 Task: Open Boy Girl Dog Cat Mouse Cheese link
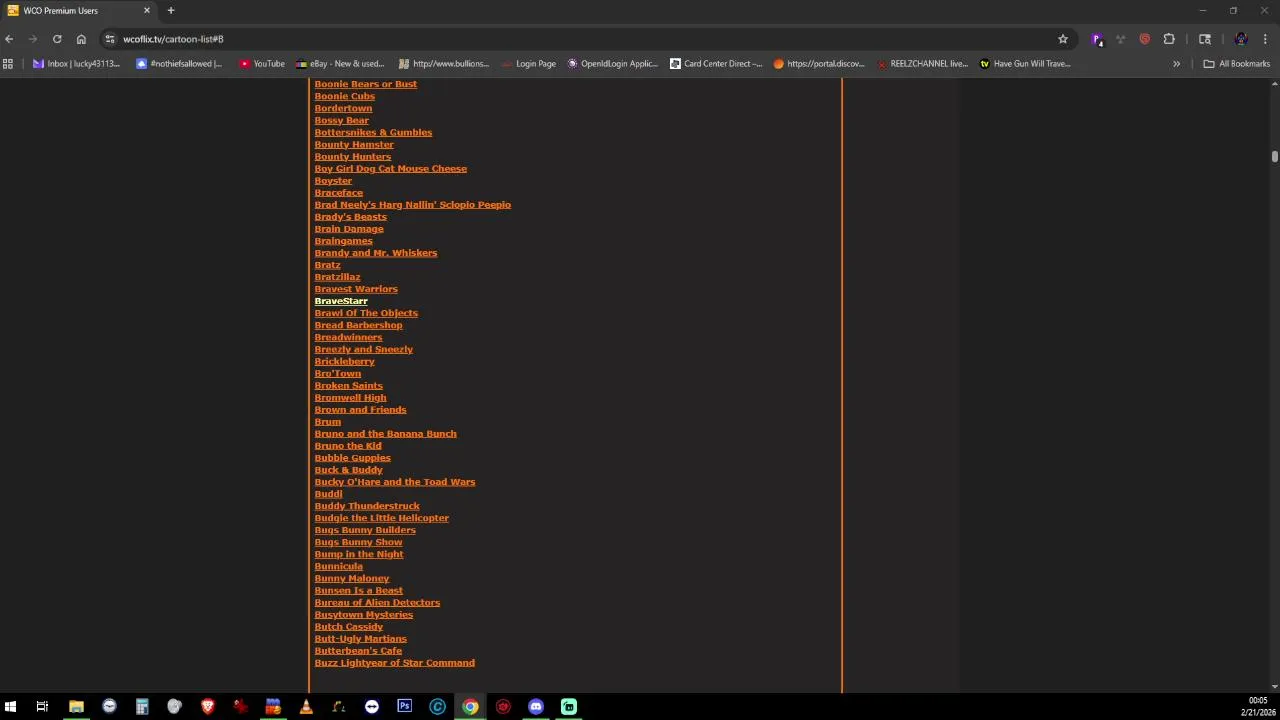[x=390, y=169]
